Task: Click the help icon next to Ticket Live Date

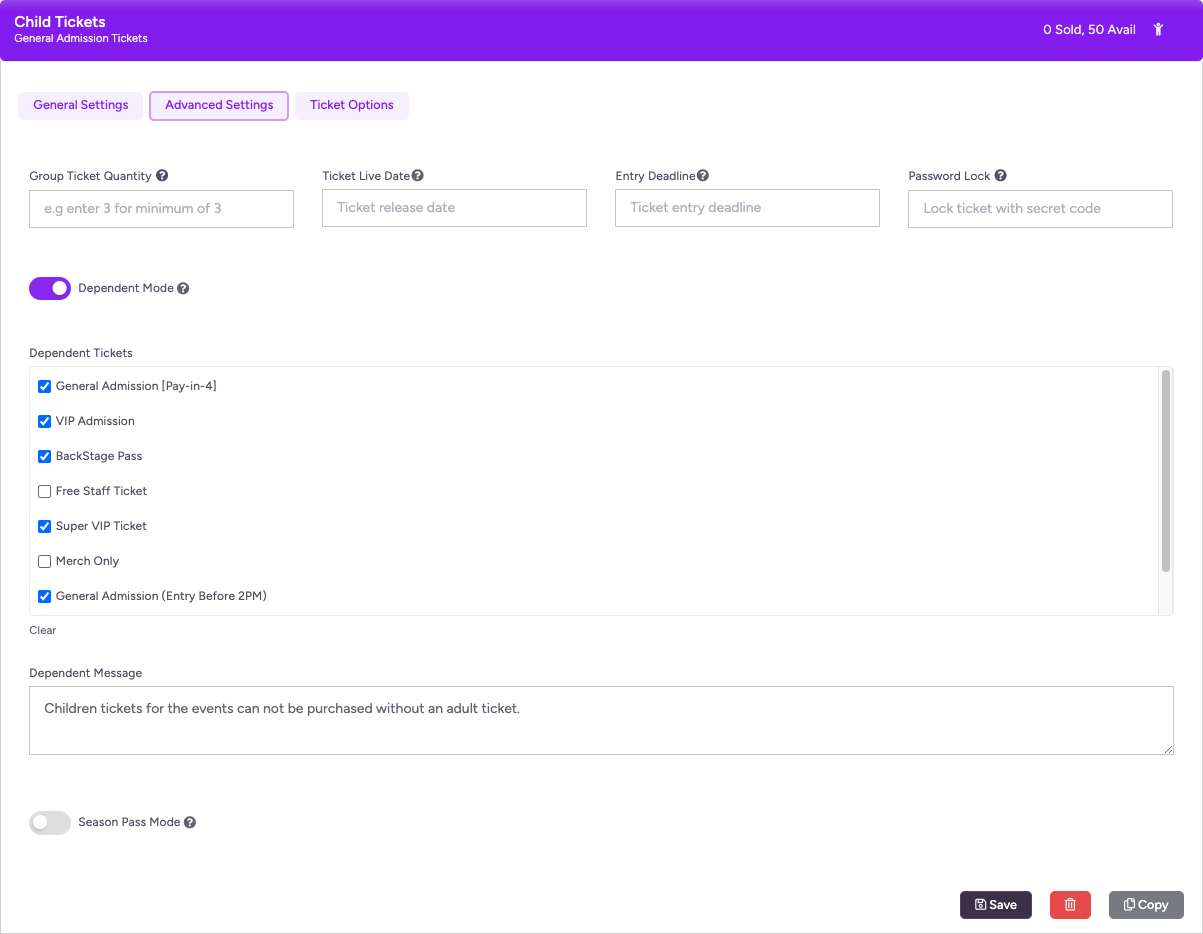Action: [418, 176]
